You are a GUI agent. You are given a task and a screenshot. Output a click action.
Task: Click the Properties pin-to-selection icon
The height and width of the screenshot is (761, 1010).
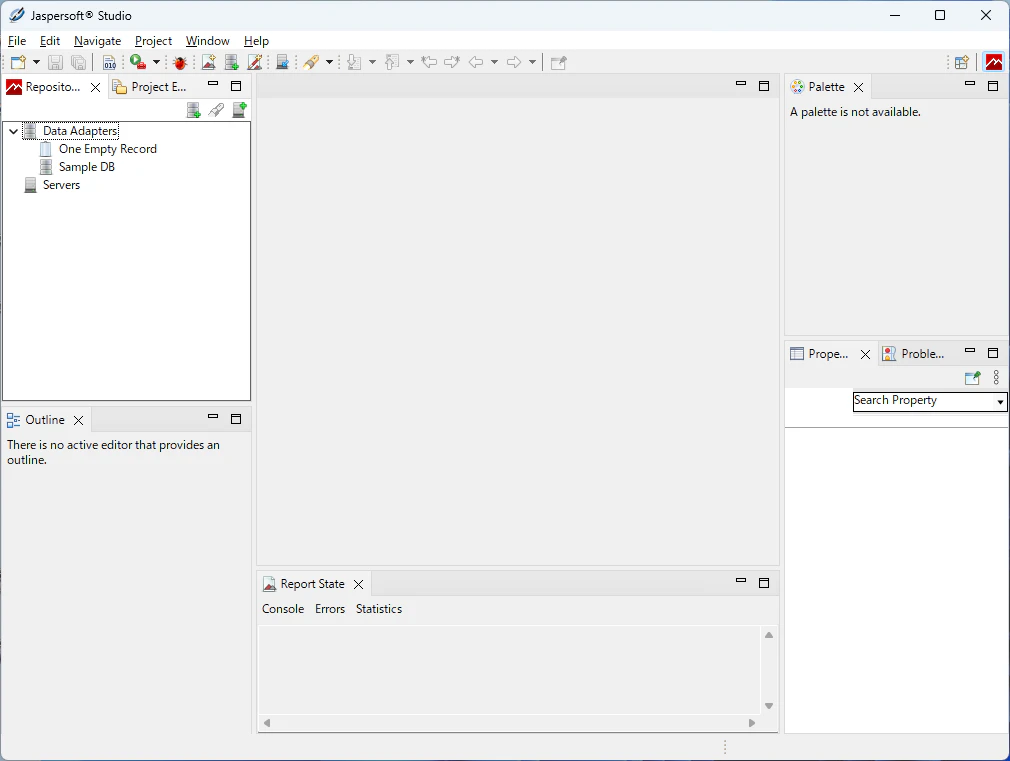pyautogui.click(x=973, y=378)
